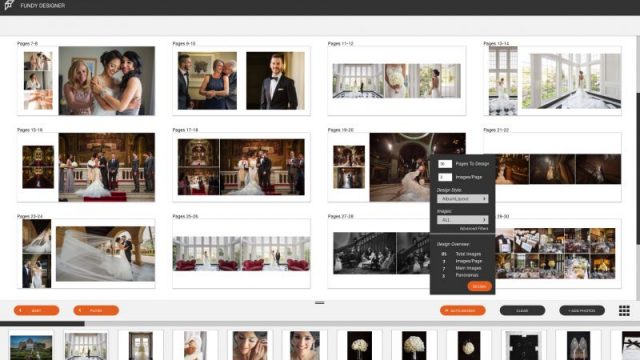The height and width of the screenshot is (360, 640).
Task: Click the panel divider handle above image strip
Action: 320,303
